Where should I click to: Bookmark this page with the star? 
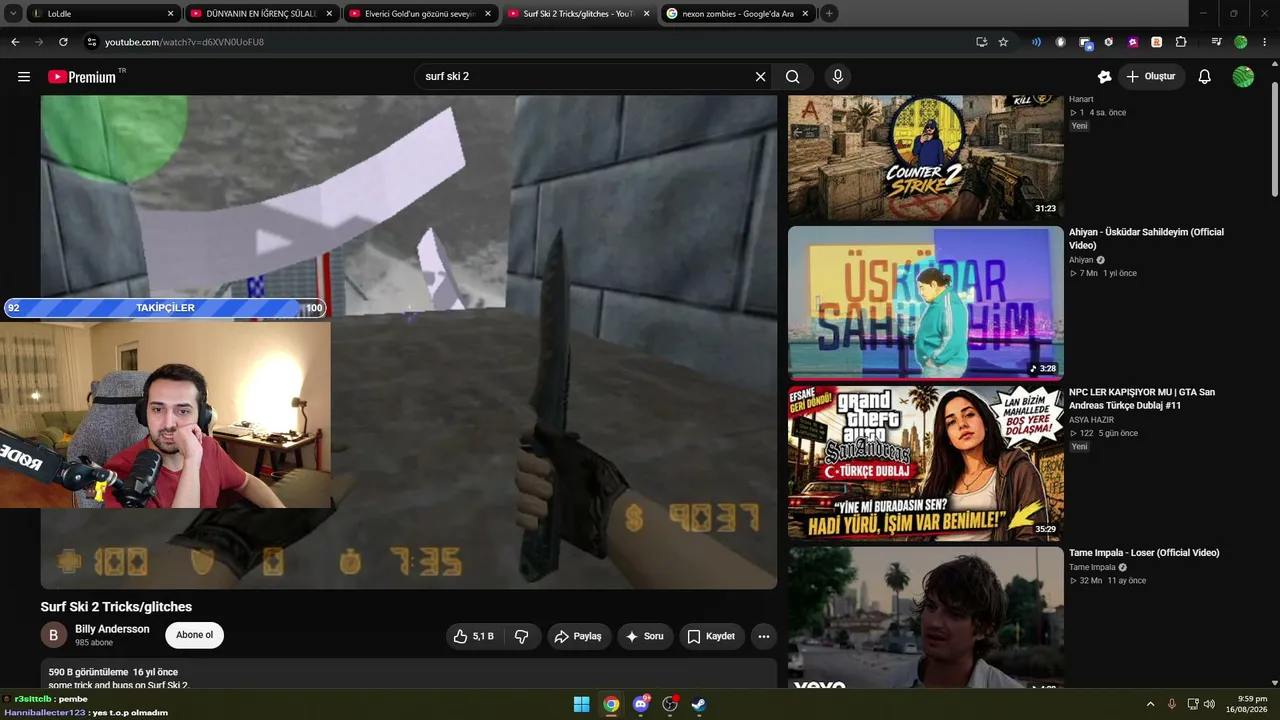tap(1003, 42)
